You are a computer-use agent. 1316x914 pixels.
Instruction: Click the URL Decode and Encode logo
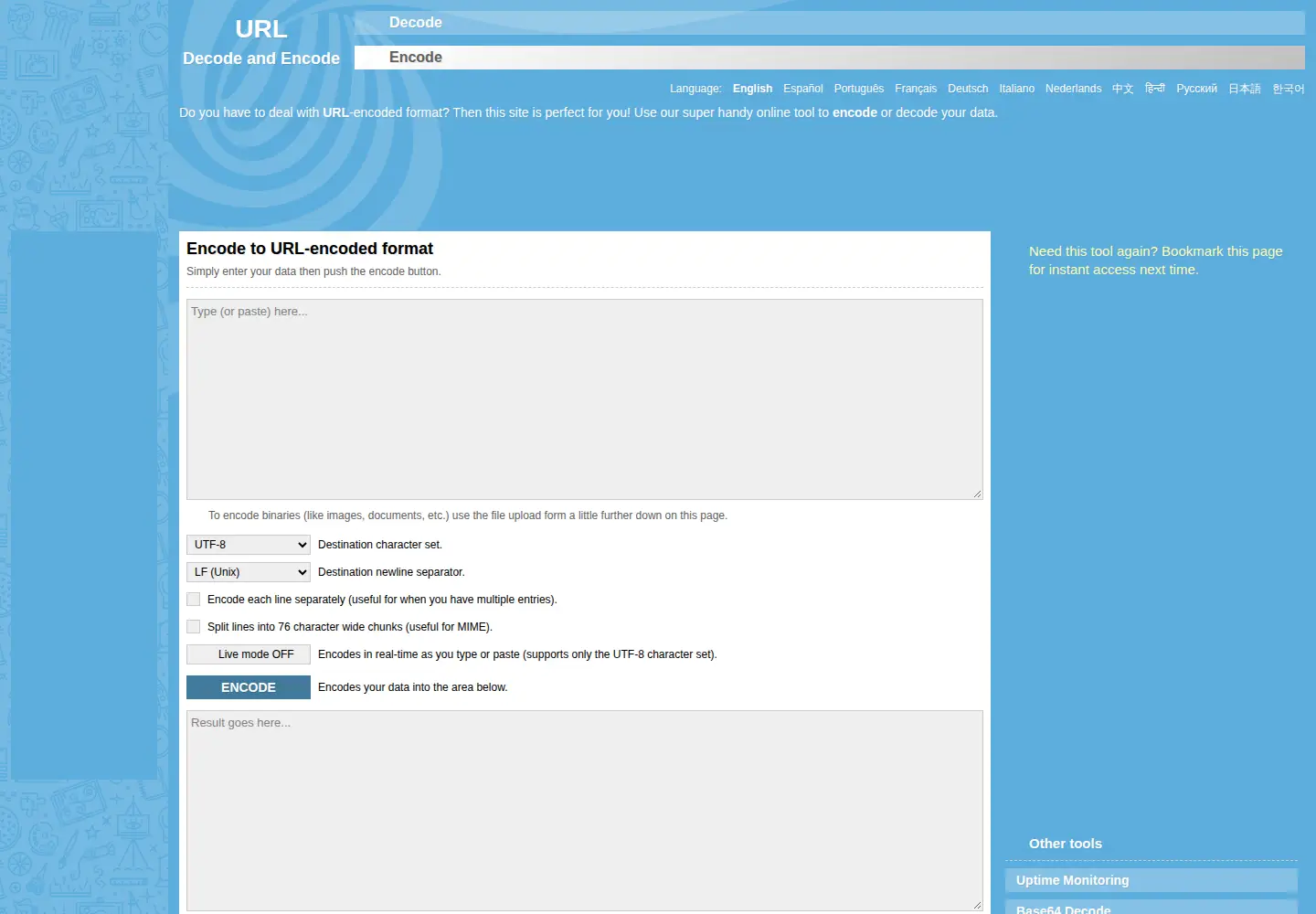[x=261, y=43]
